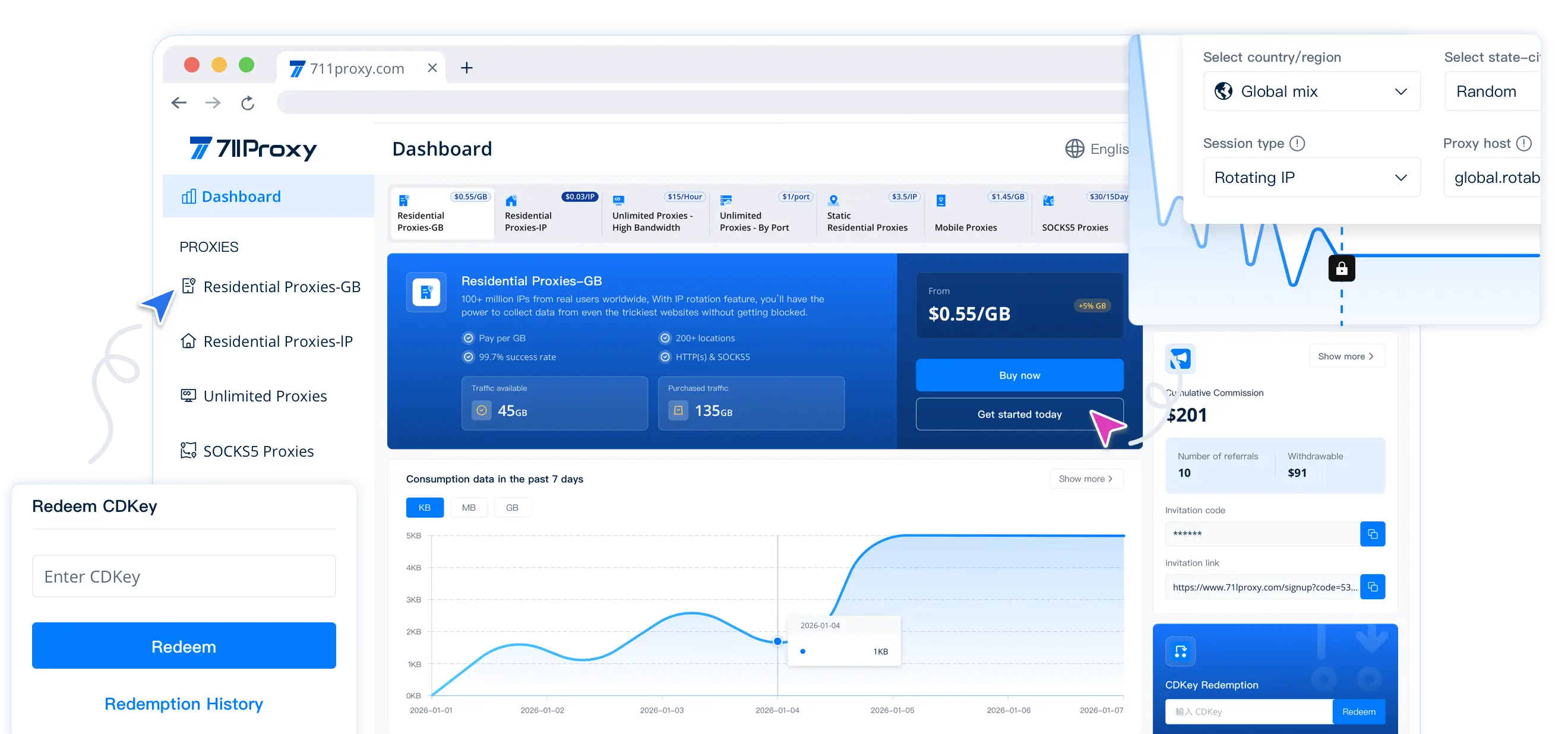Copy the invitation code with copy icon
Image resolution: width=1568 pixels, height=734 pixels.
pos(1373,534)
